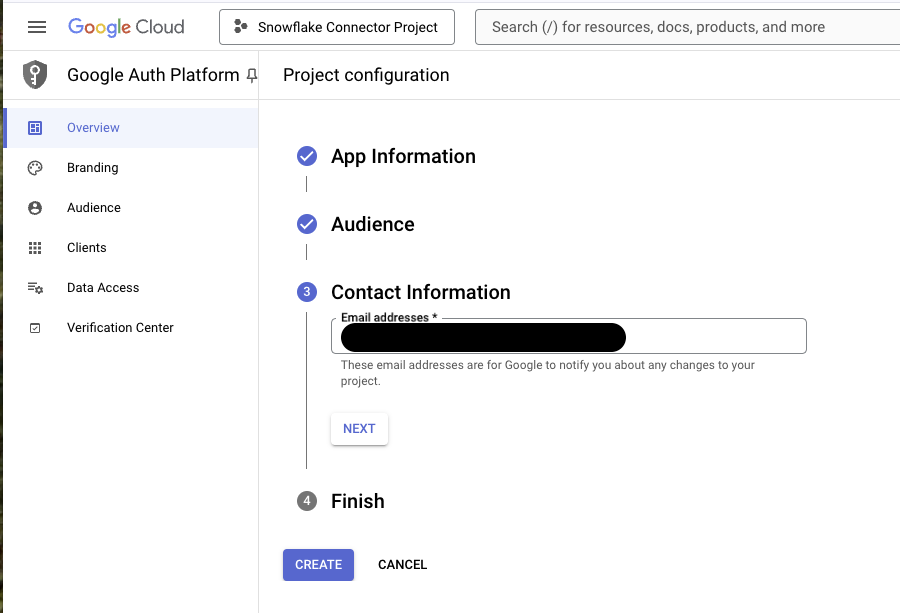Click the Google Auth Platform shield icon

pos(35,75)
